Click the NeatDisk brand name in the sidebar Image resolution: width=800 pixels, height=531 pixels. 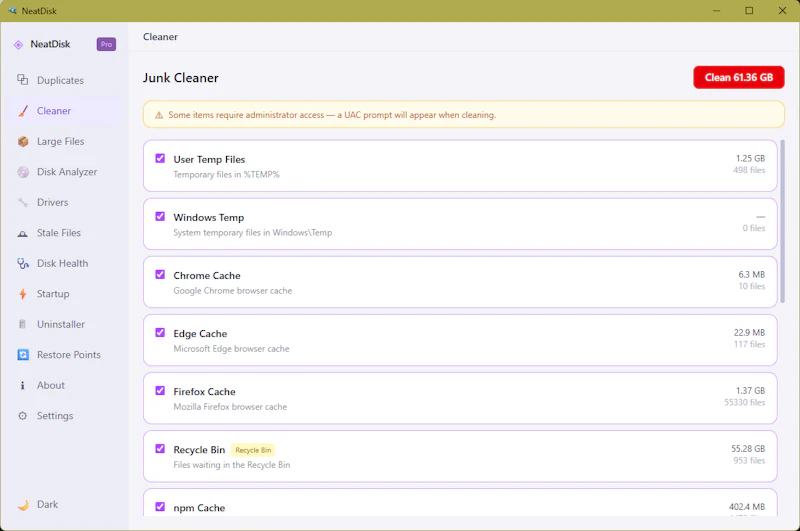50,44
